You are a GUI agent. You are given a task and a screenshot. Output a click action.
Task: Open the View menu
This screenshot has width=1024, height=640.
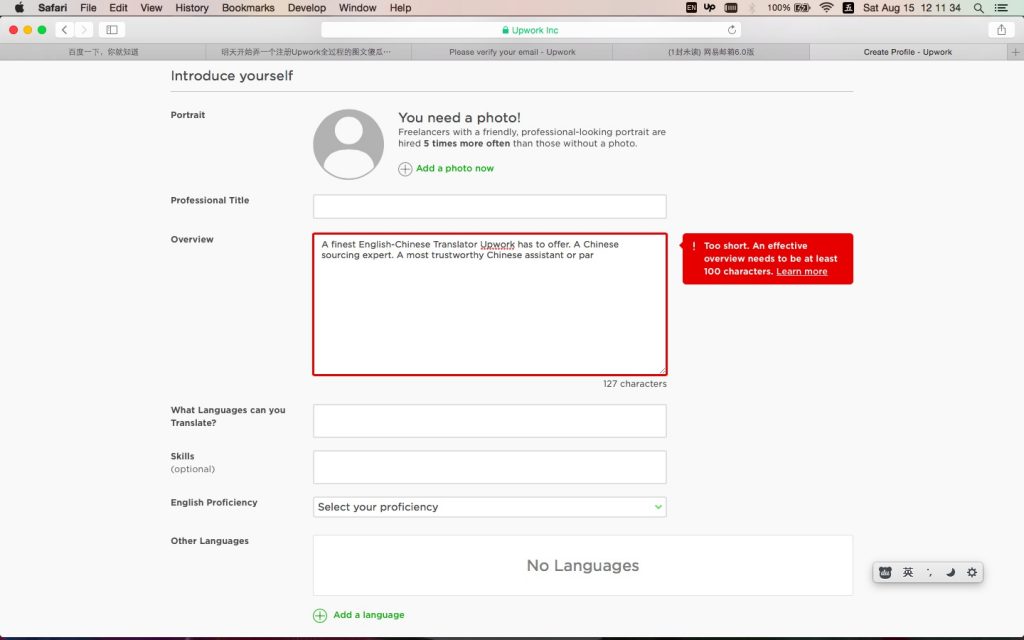pyautogui.click(x=151, y=8)
